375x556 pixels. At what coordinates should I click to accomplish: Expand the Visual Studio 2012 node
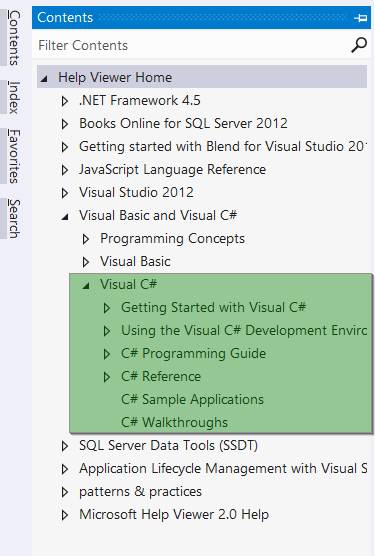[x=65, y=193]
